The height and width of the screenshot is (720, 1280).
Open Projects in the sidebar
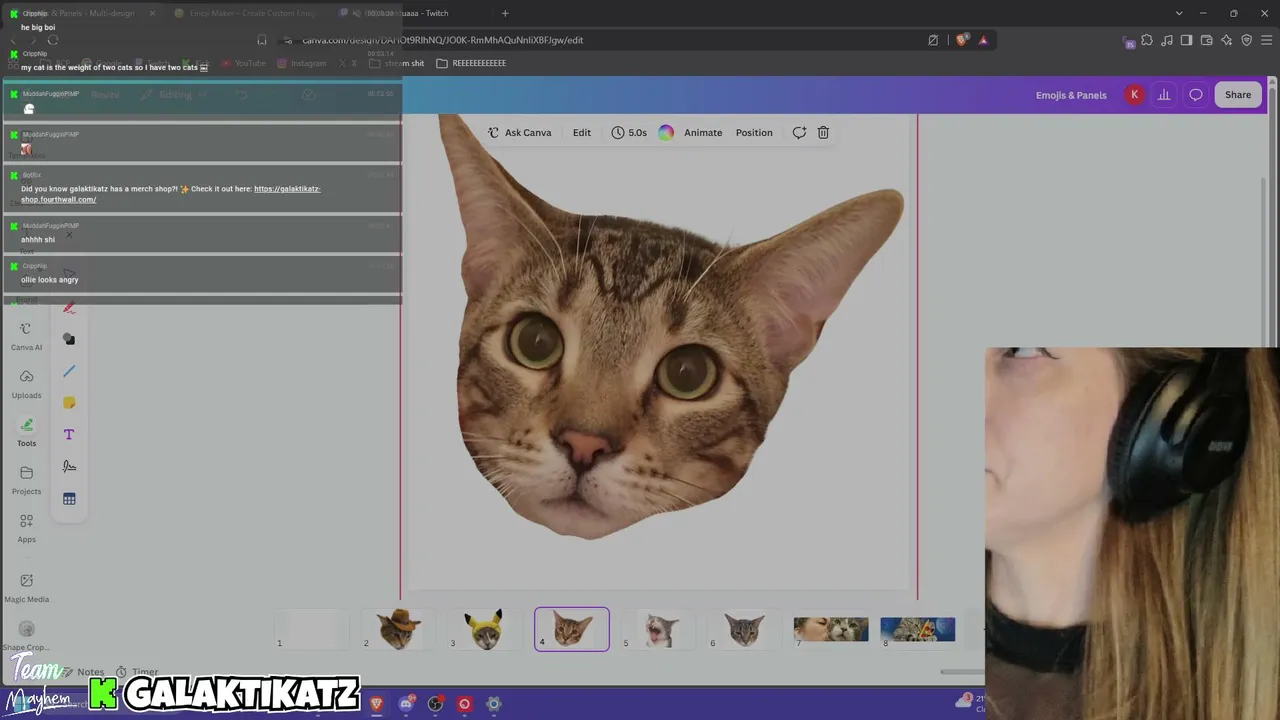[x=26, y=480]
